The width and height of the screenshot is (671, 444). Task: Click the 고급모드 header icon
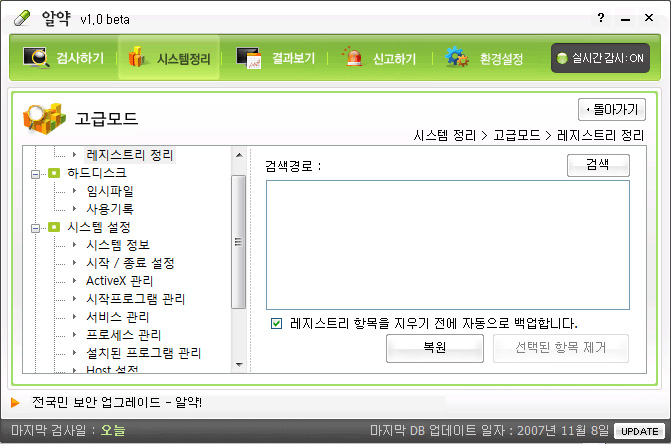tap(45, 118)
